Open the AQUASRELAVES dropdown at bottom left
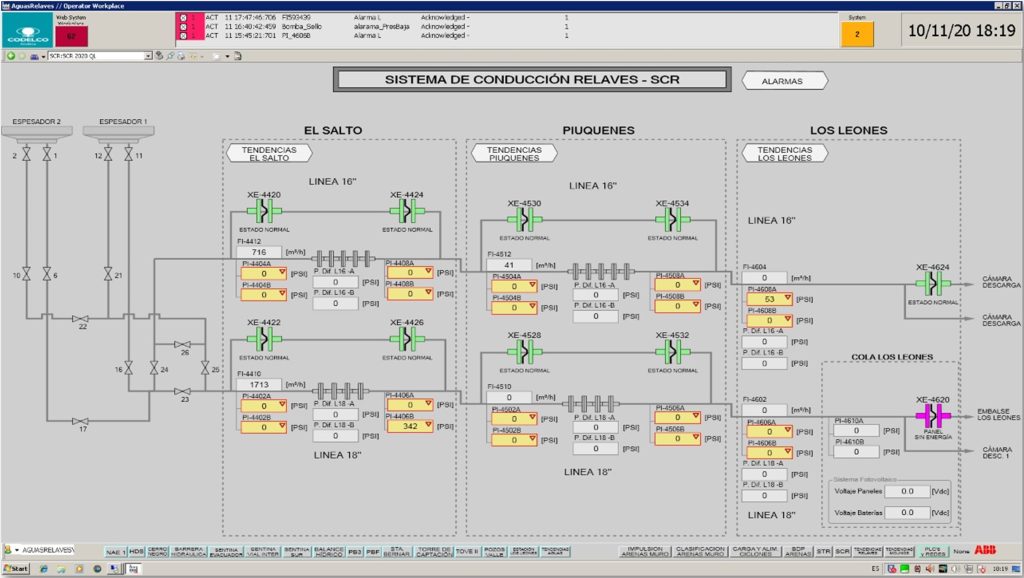Screen dimensions: 1024x578 [x=17, y=550]
